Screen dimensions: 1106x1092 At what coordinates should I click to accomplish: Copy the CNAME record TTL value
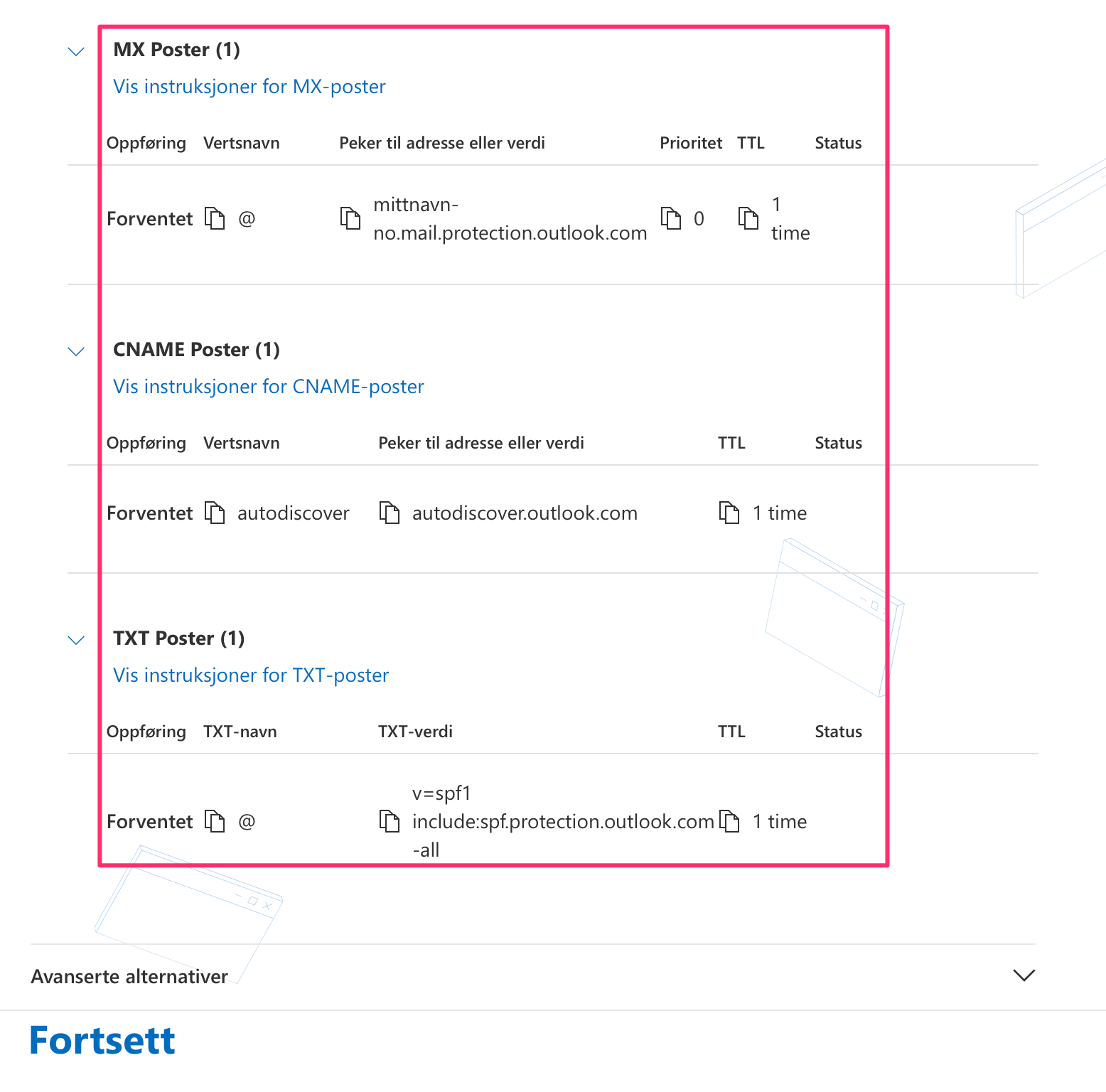pyautogui.click(x=729, y=513)
